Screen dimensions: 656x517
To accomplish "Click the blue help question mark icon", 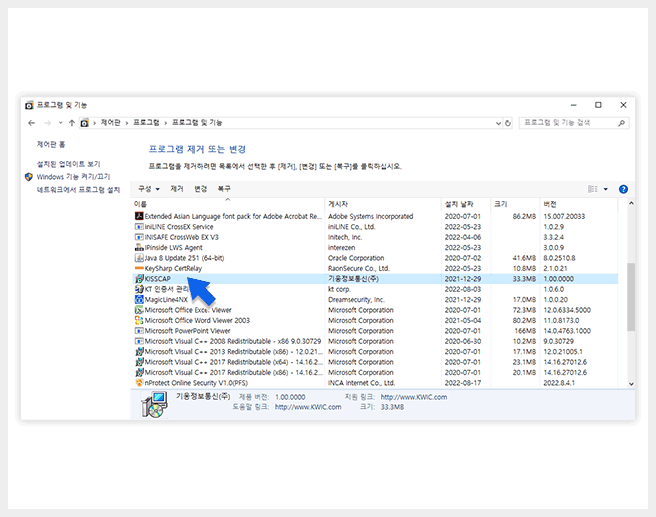I will tap(623, 189).
